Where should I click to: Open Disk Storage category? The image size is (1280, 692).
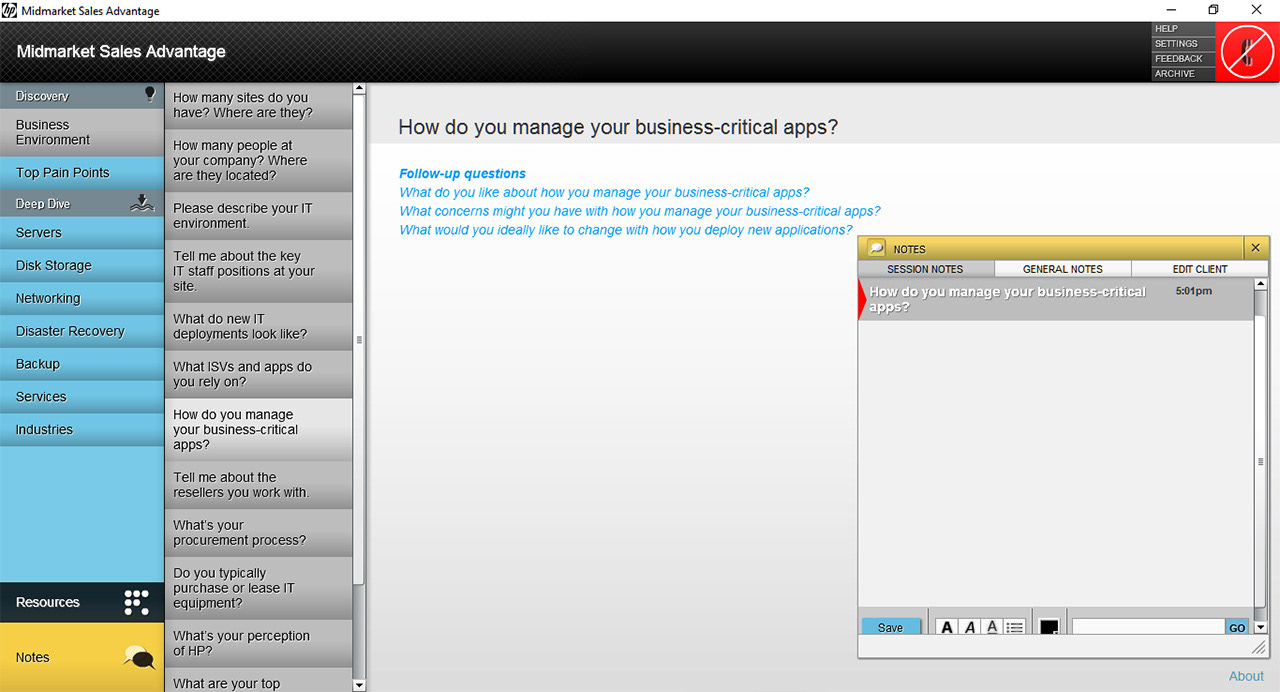(x=82, y=265)
